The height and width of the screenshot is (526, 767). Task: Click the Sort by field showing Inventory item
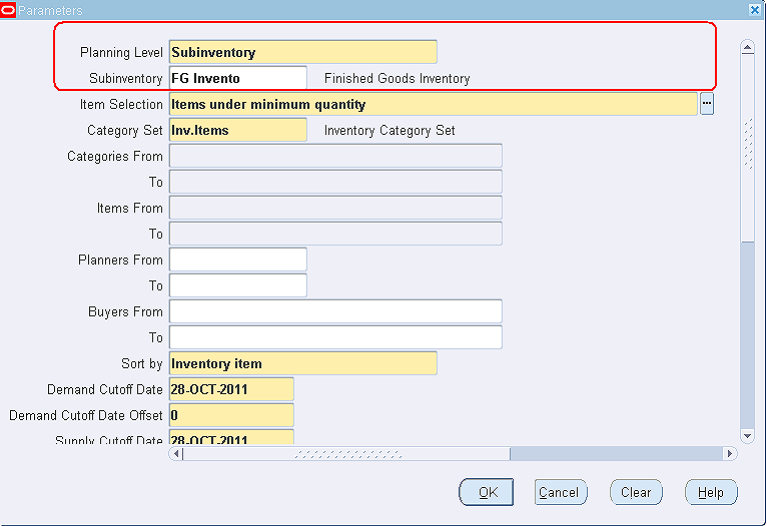click(x=303, y=363)
